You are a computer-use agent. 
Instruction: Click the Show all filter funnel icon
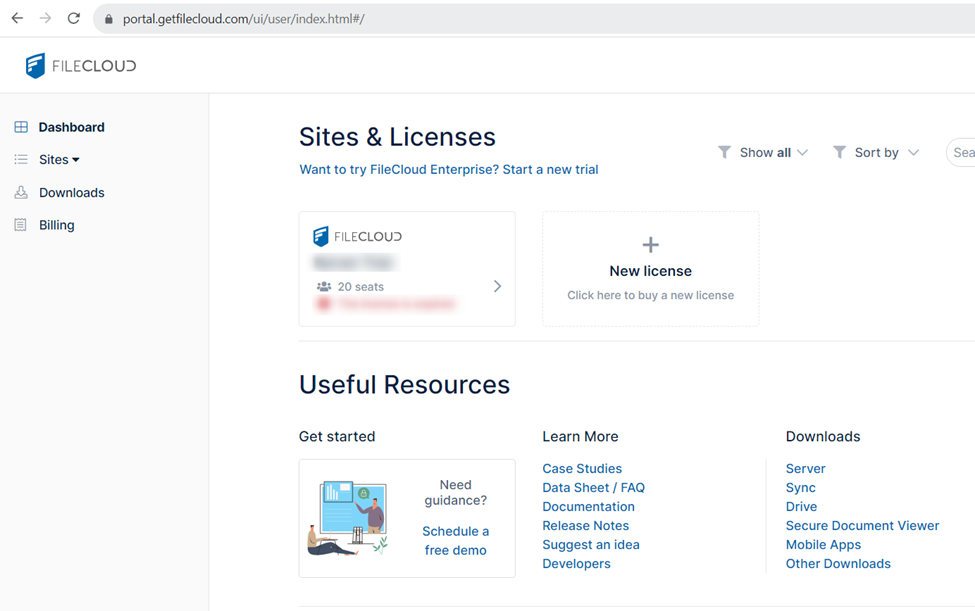724,152
